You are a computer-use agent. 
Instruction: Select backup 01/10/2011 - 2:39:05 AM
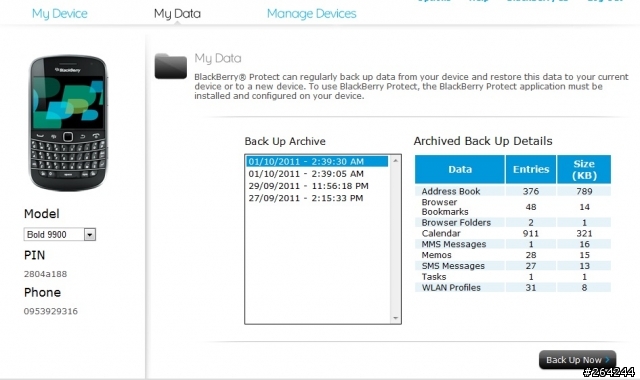tap(306, 174)
